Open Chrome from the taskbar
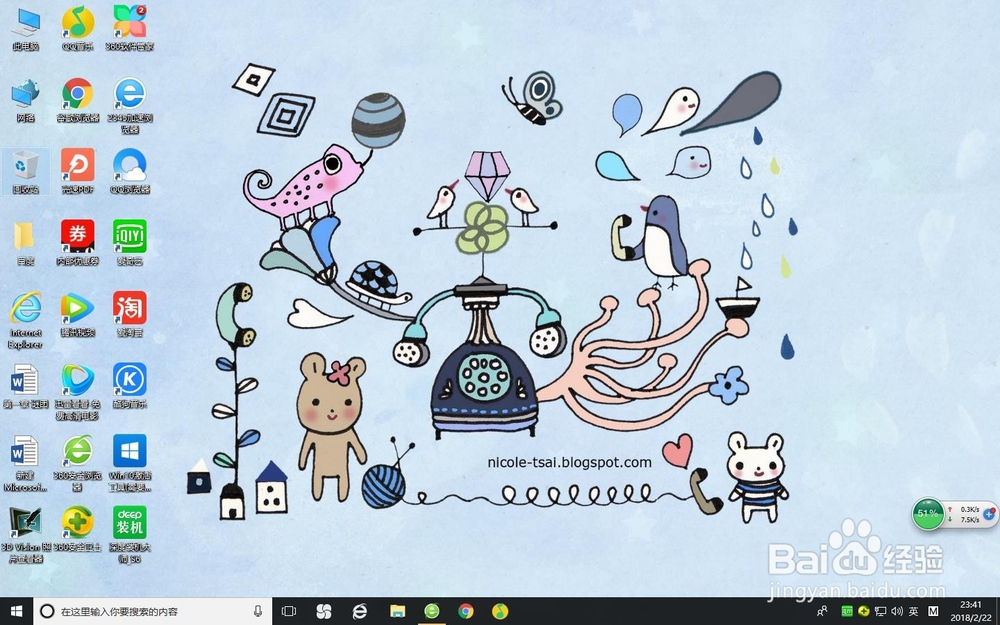1000x625 pixels. click(x=466, y=611)
